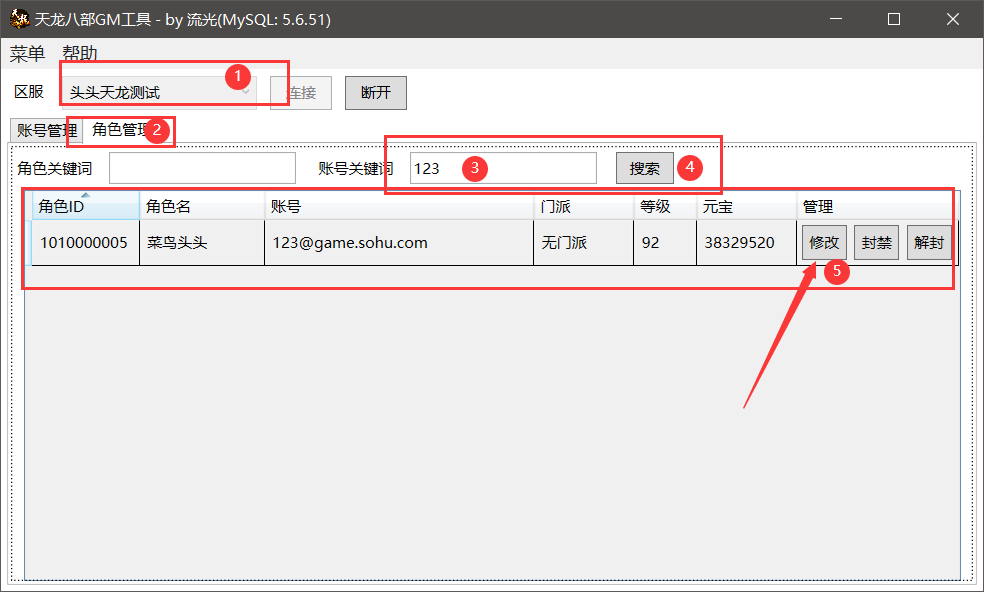
Task: Select the level cell showing 92
Action: pyautogui.click(x=665, y=243)
